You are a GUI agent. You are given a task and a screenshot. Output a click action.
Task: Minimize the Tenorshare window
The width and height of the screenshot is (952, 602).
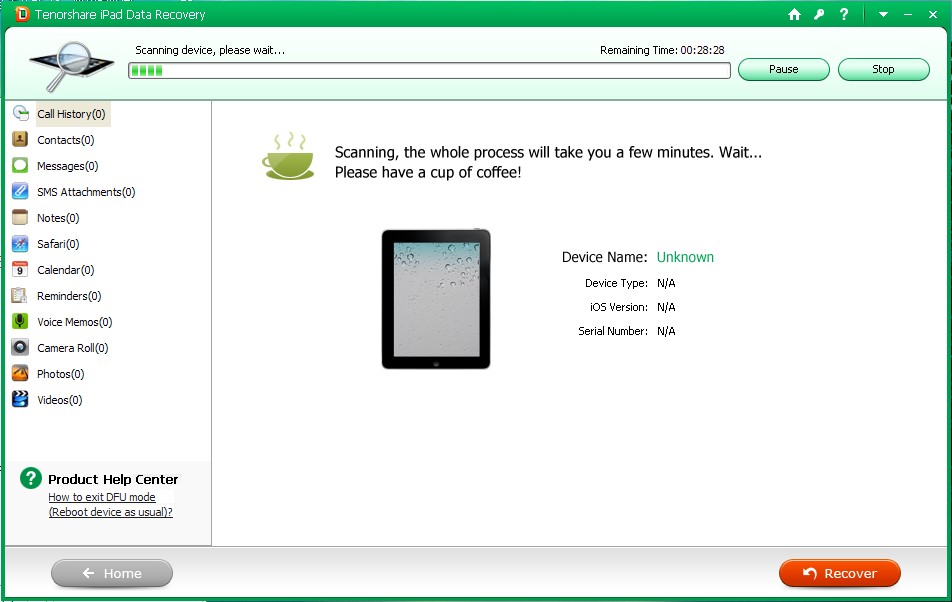click(x=908, y=15)
